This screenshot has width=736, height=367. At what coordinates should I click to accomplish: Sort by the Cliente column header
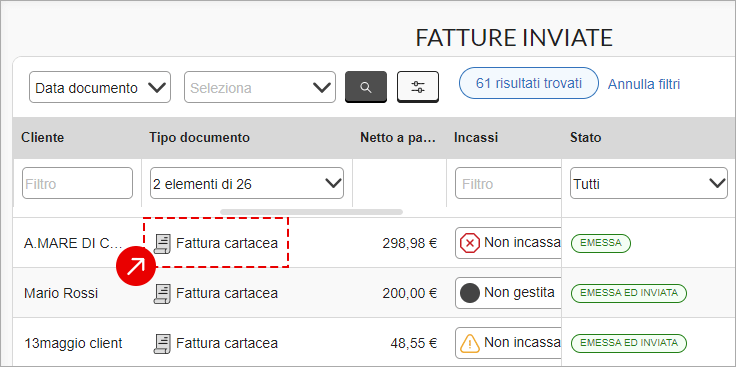point(43,138)
